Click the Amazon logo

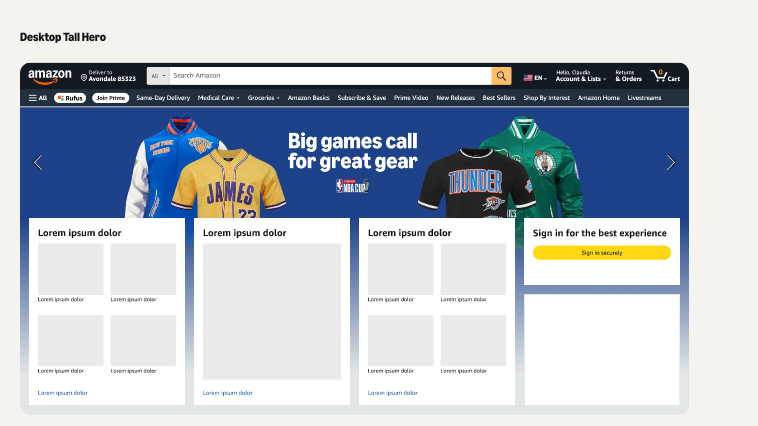(x=50, y=76)
